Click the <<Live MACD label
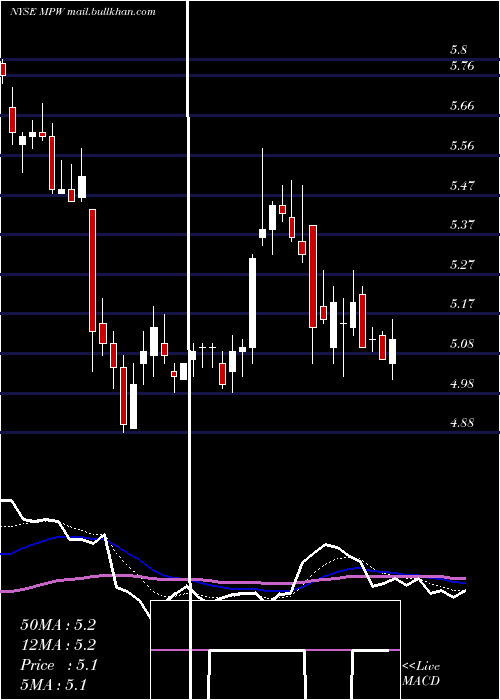The image size is (500, 700). 421,673
